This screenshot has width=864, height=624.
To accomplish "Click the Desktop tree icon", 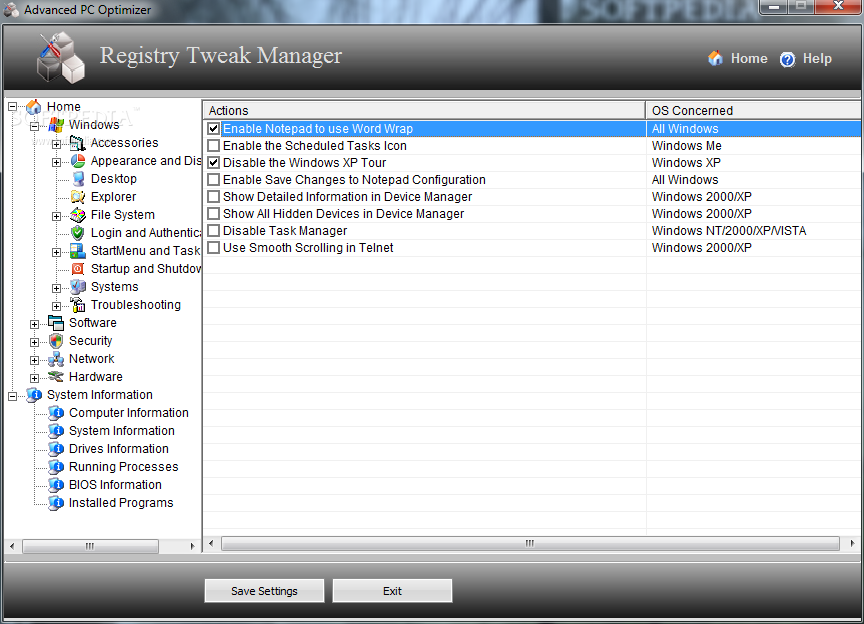I will click(78, 179).
